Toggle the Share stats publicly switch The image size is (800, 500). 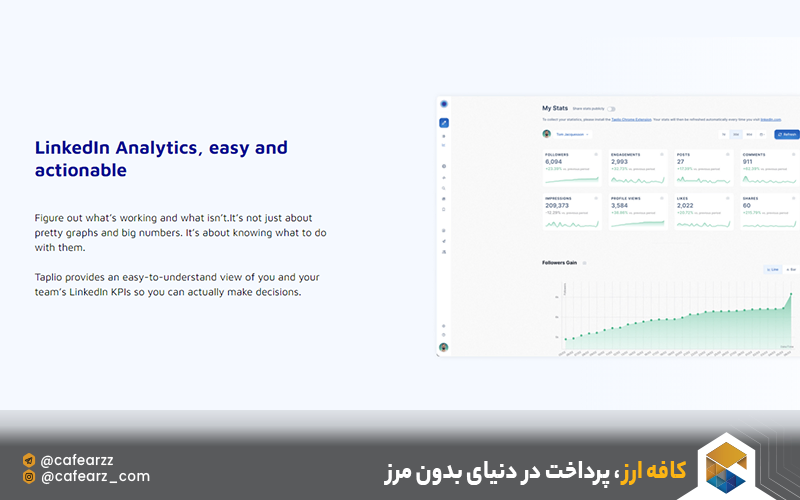click(611, 108)
